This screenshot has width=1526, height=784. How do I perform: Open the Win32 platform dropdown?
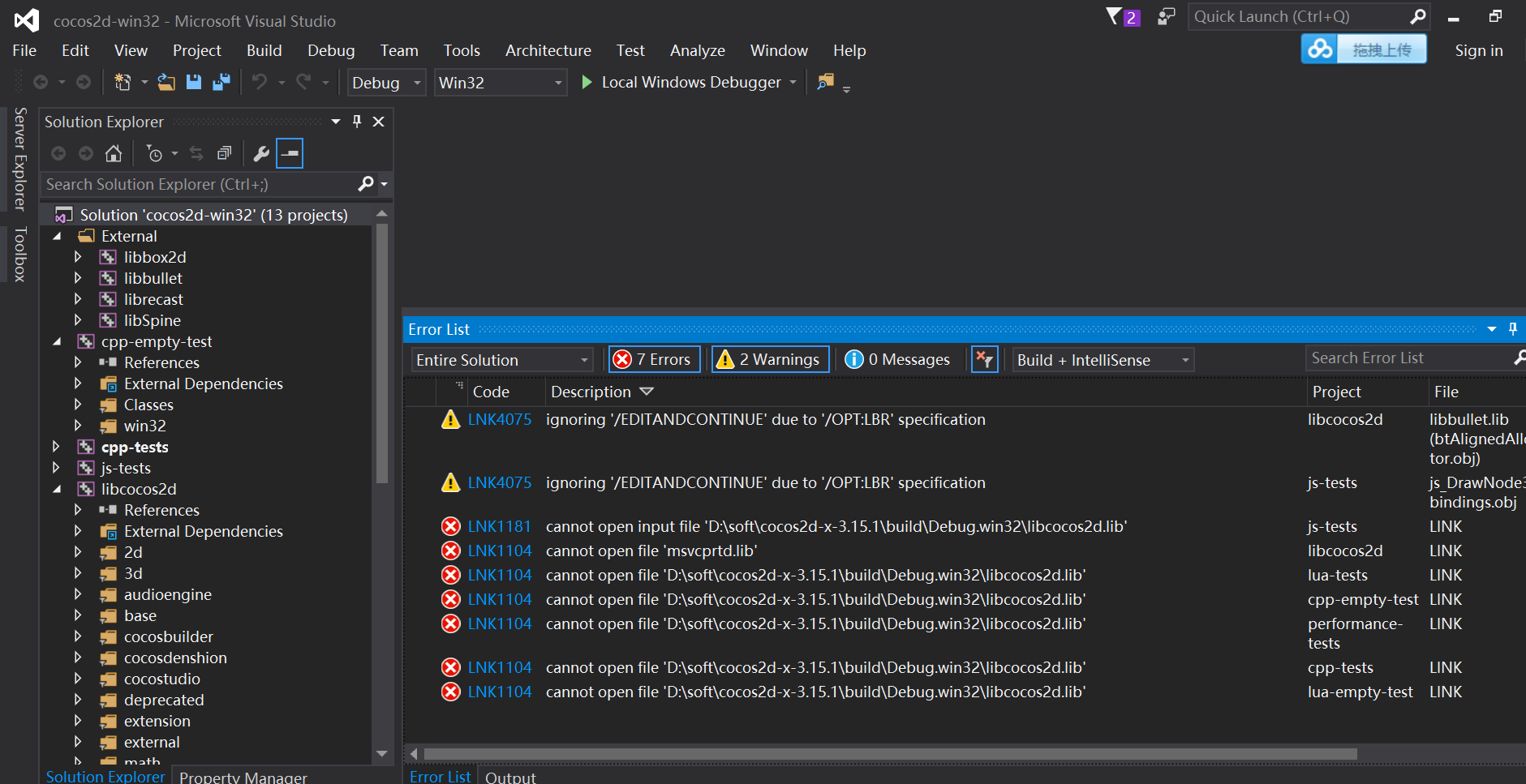coord(500,83)
